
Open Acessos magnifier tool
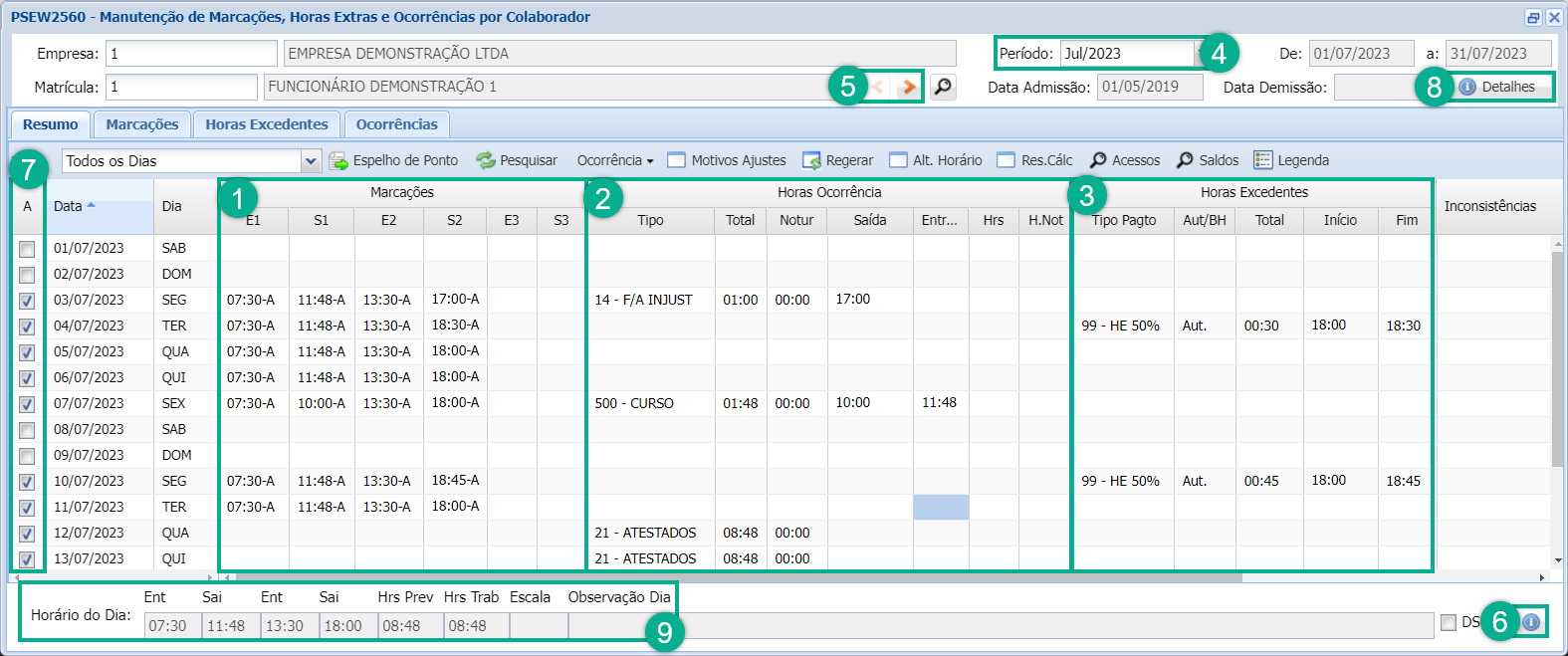pyautogui.click(x=1098, y=160)
